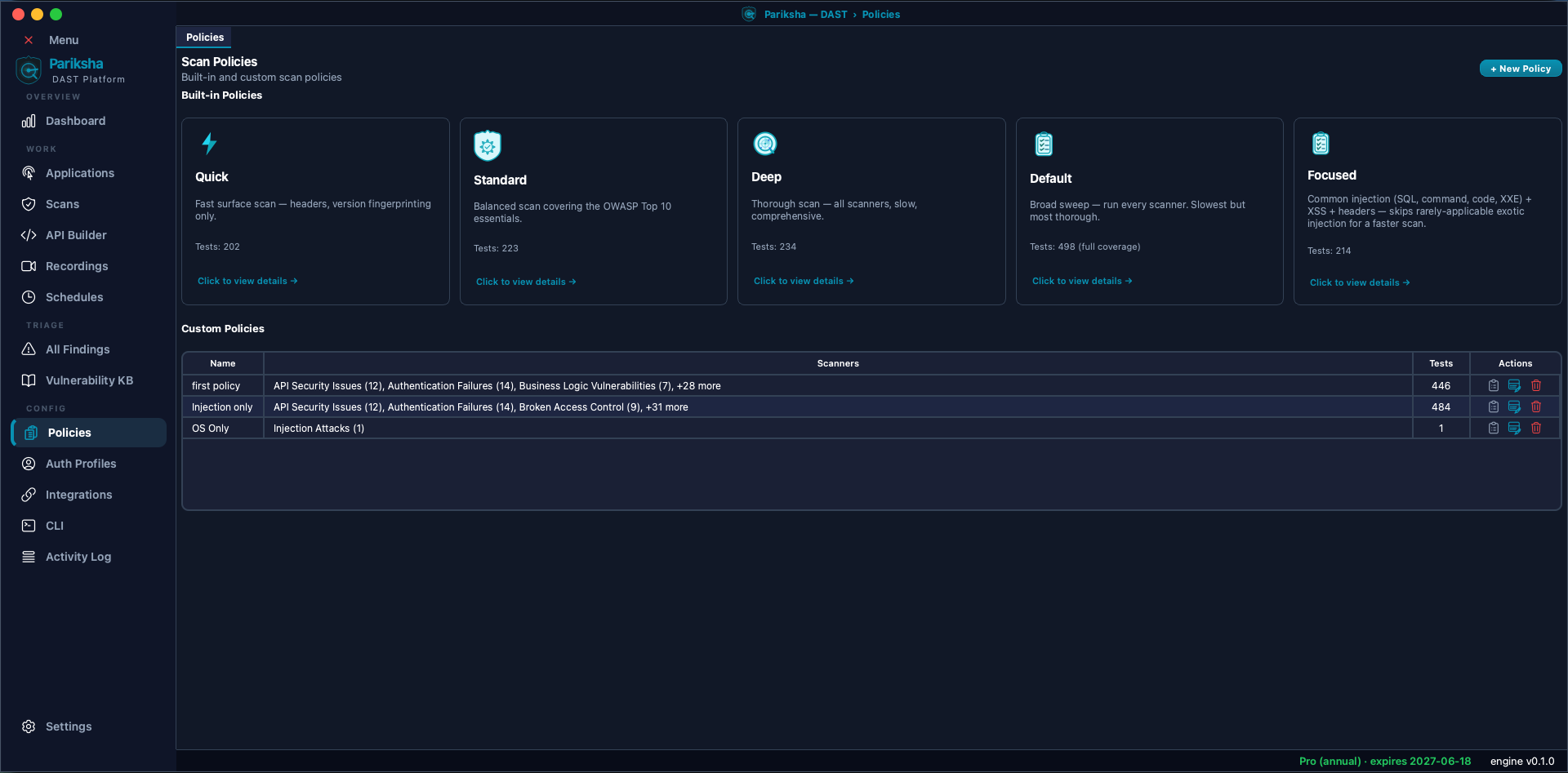The height and width of the screenshot is (773, 1568).
Task: Click the Pro (annual) license expiry status
Action: [x=1385, y=761]
